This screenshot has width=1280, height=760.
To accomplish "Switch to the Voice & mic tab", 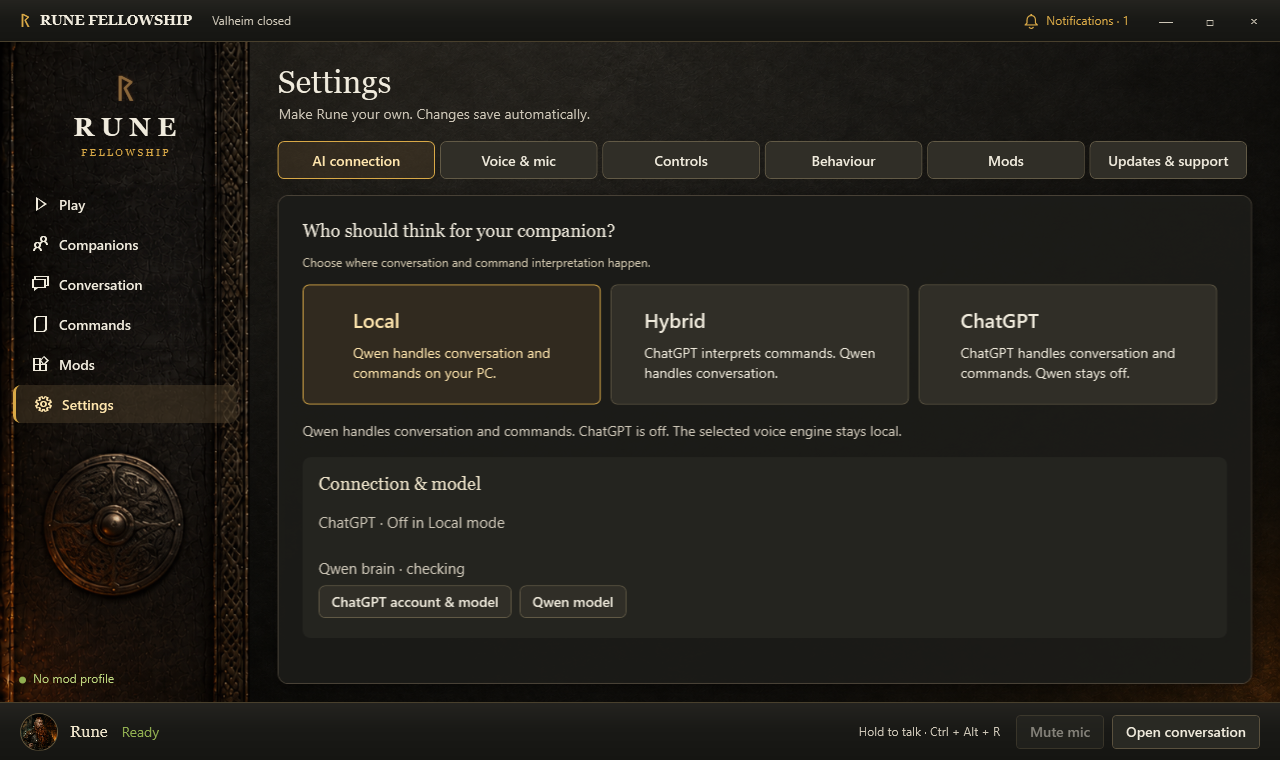I will [x=518, y=160].
